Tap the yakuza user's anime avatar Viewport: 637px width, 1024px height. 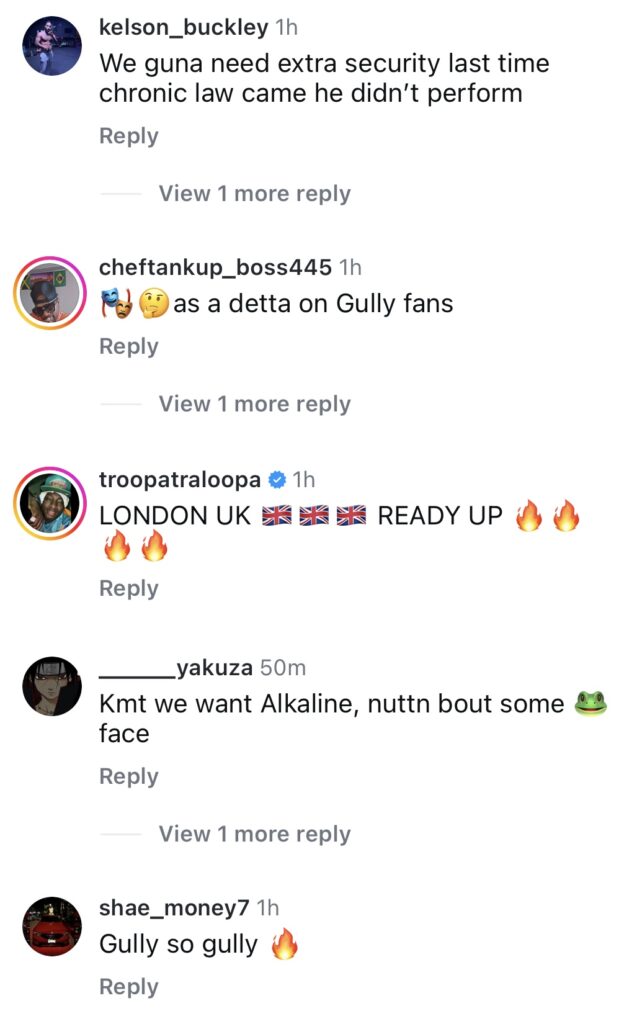tap(52, 686)
